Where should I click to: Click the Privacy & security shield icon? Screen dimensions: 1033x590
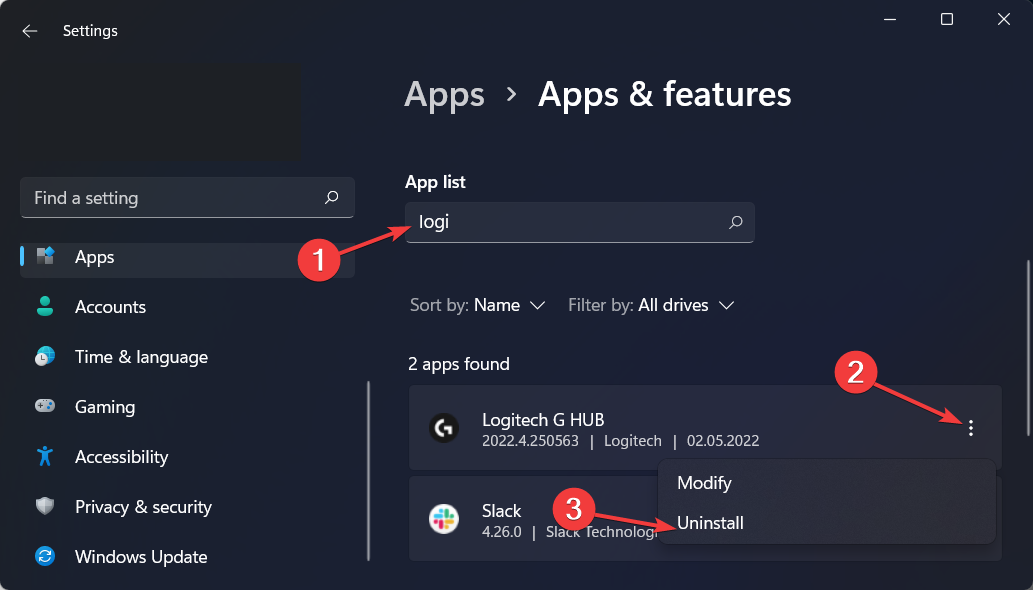[x=45, y=507]
